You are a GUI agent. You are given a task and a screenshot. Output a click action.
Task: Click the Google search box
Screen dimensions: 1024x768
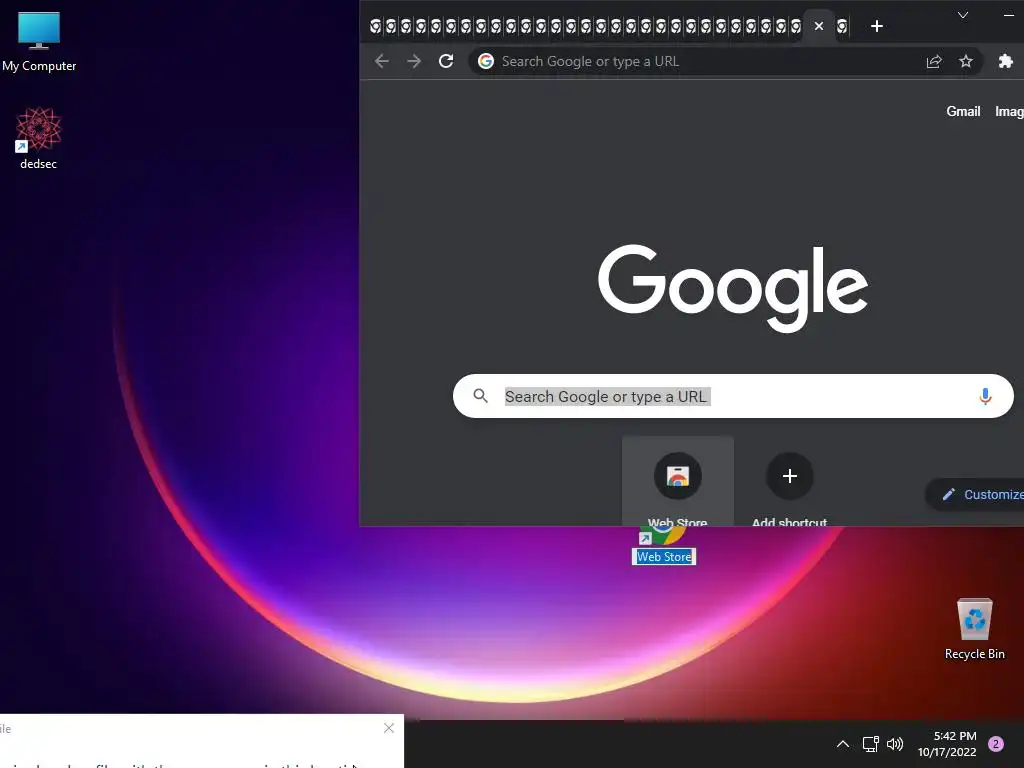pyautogui.click(x=733, y=396)
